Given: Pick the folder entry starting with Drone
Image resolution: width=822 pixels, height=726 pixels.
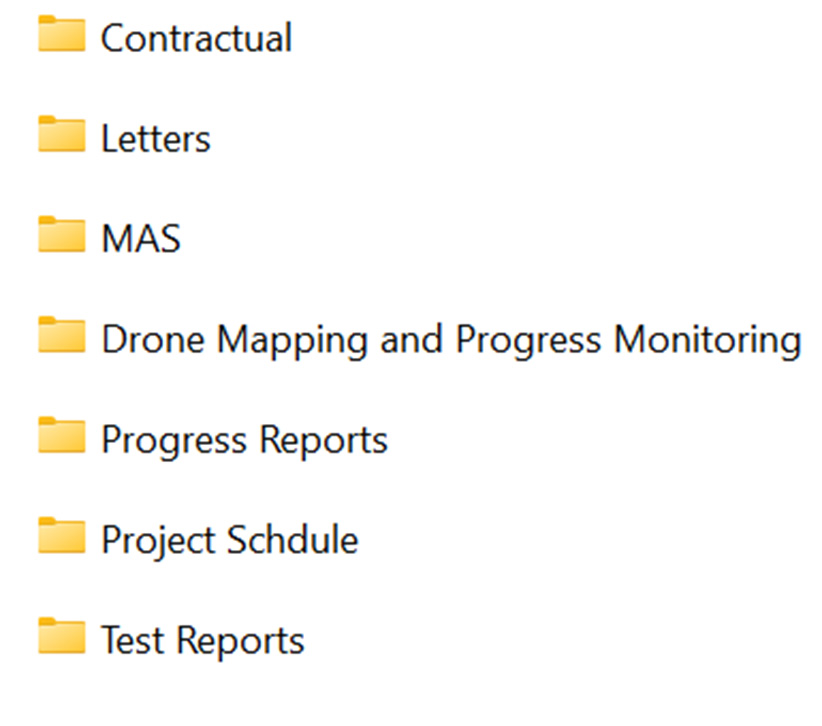Looking at the screenshot, I should pyautogui.click(x=451, y=340).
